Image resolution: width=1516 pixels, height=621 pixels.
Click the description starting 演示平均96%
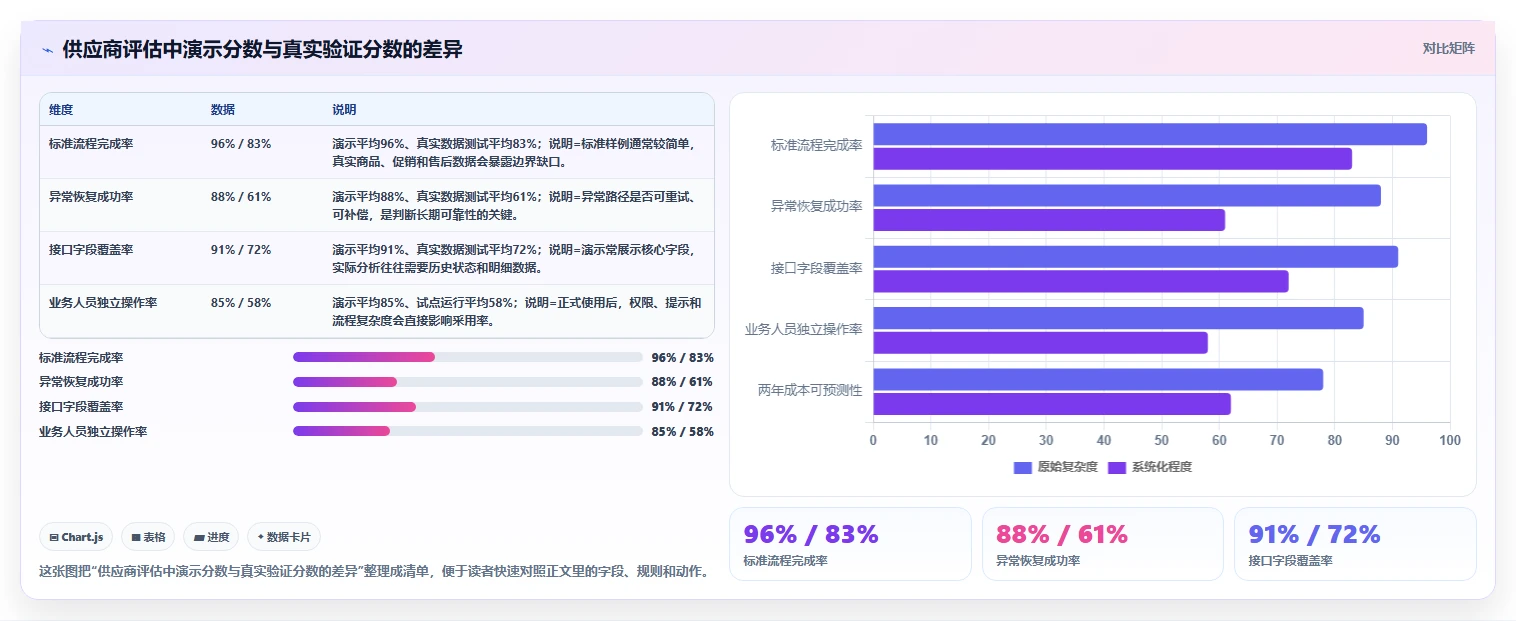tap(517, 153)
